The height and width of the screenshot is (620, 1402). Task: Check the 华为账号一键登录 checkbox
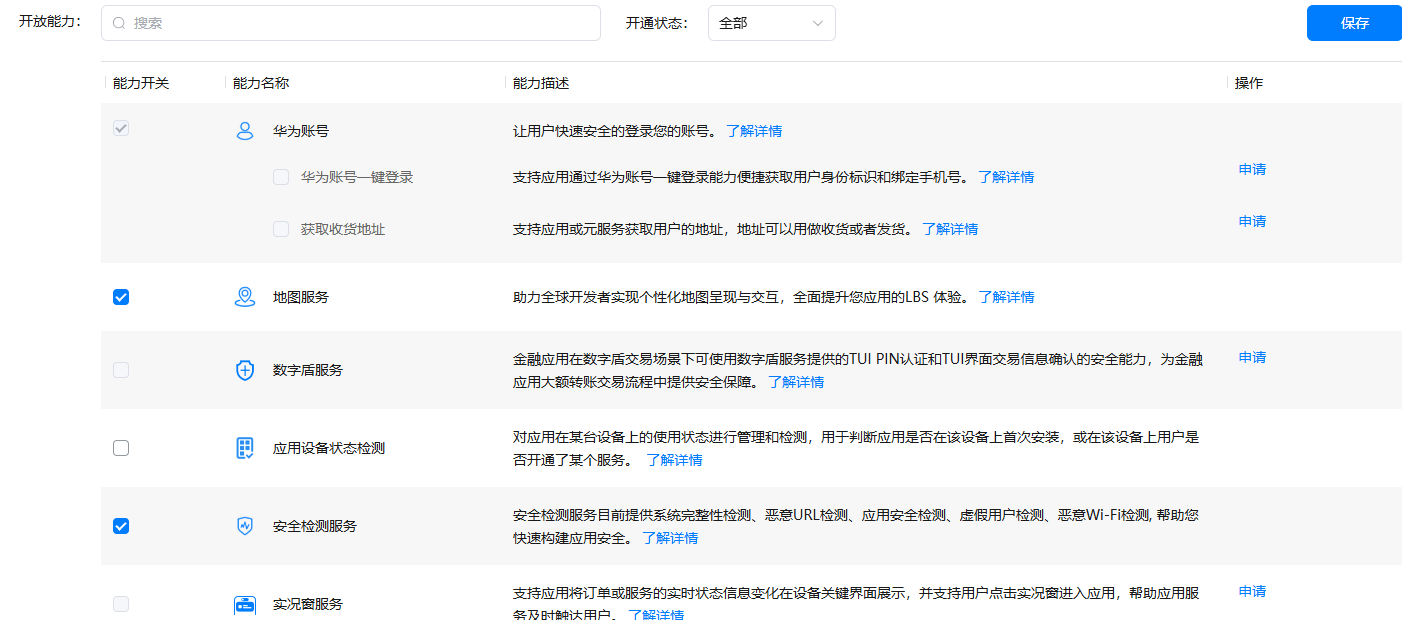(281, 177)
